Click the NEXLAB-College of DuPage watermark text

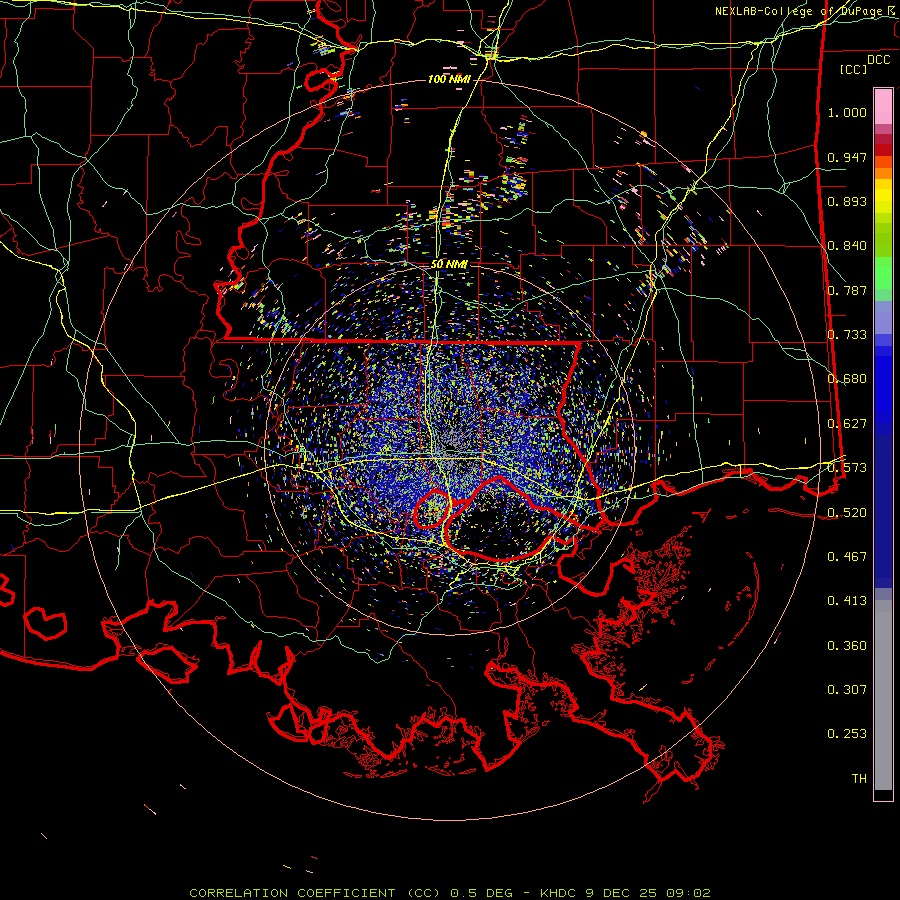coord(806,11)
